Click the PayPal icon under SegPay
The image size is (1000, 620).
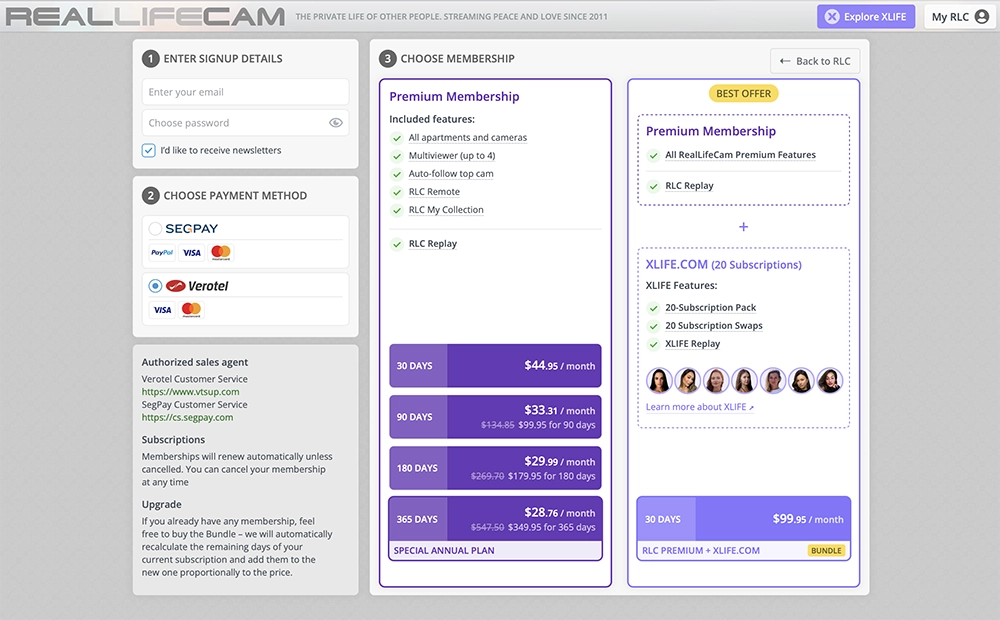click(x=162, y=253)
